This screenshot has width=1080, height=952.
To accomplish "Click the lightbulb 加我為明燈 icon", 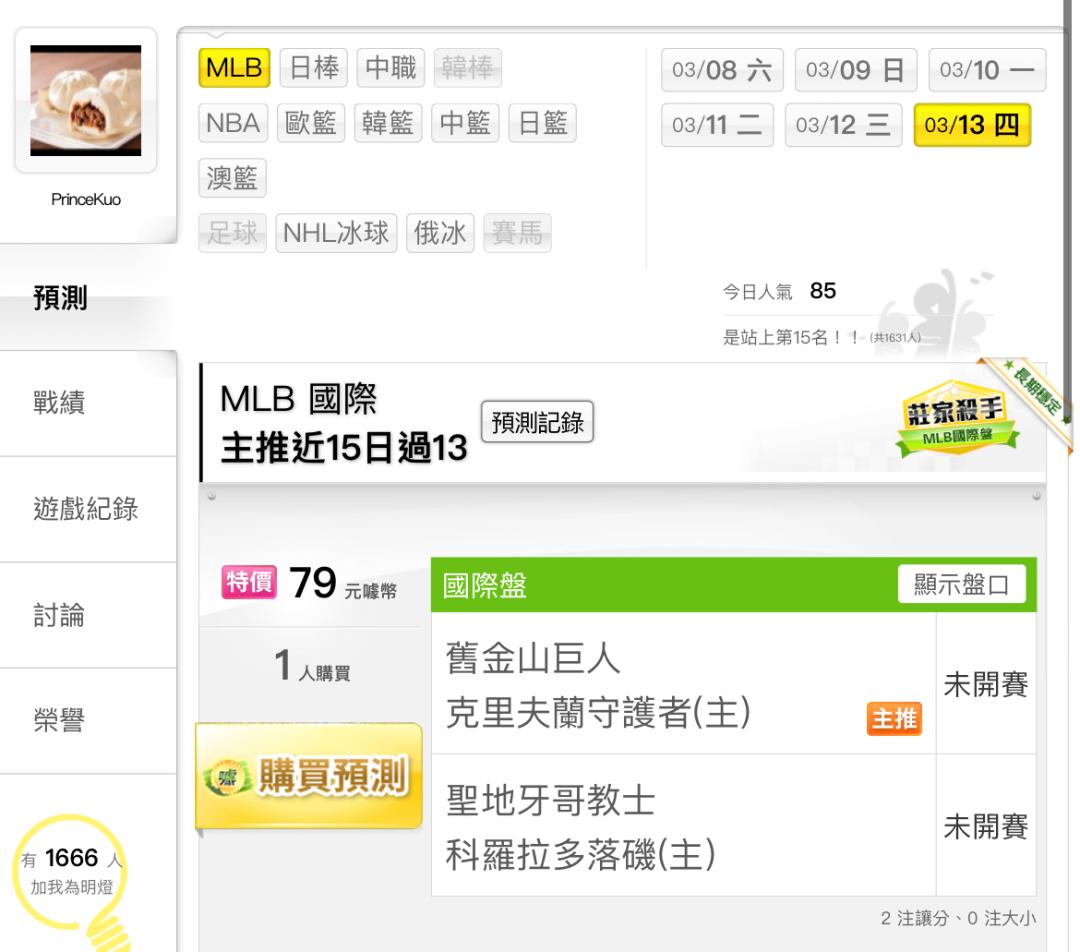I will 72,882.
